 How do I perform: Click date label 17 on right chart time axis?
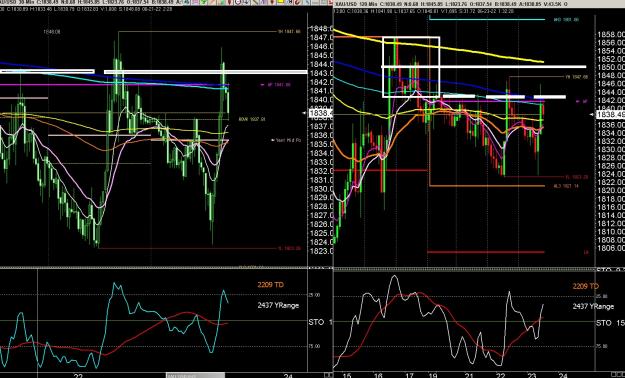tap(409, 376)
